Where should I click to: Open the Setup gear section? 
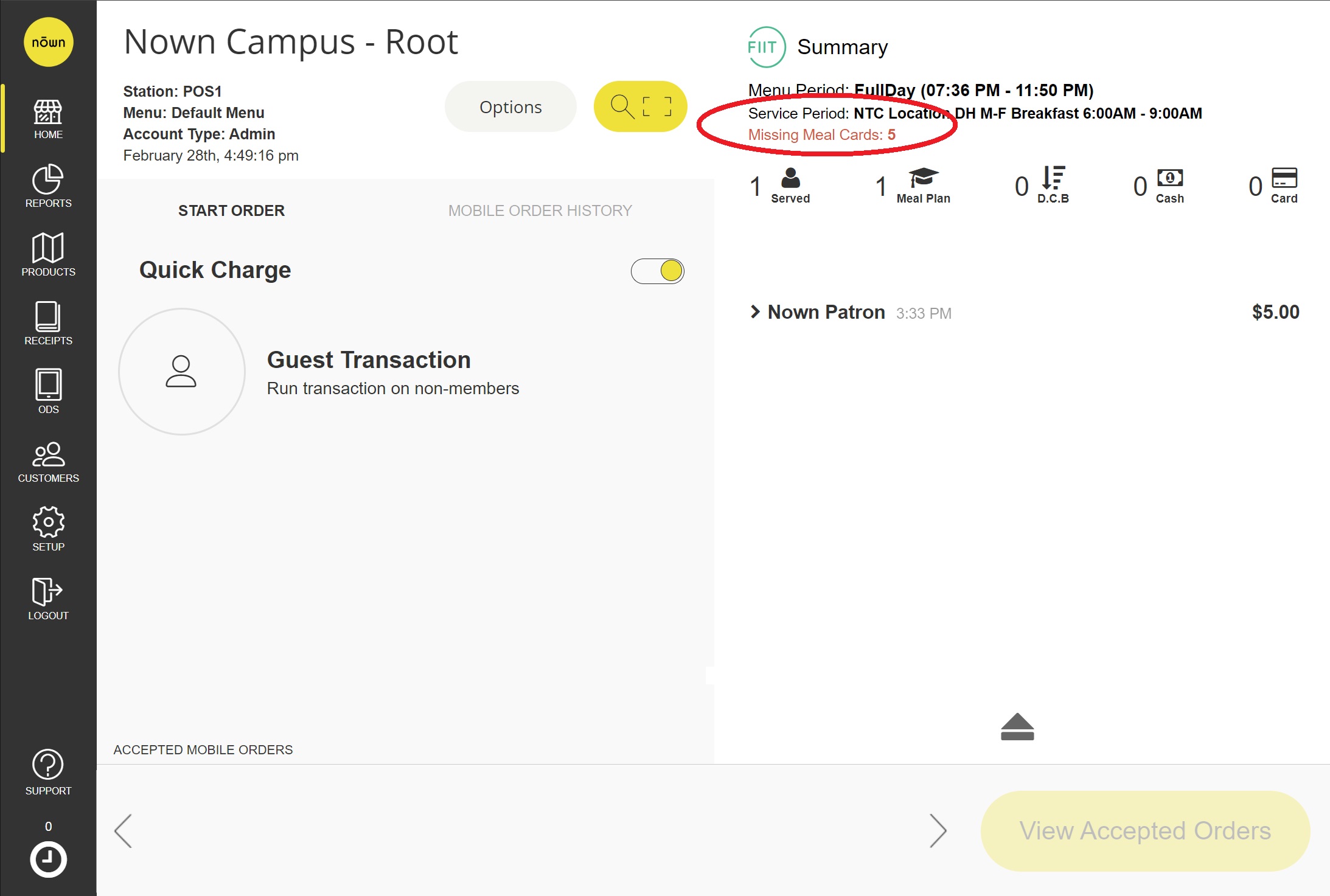click(48, 529)
